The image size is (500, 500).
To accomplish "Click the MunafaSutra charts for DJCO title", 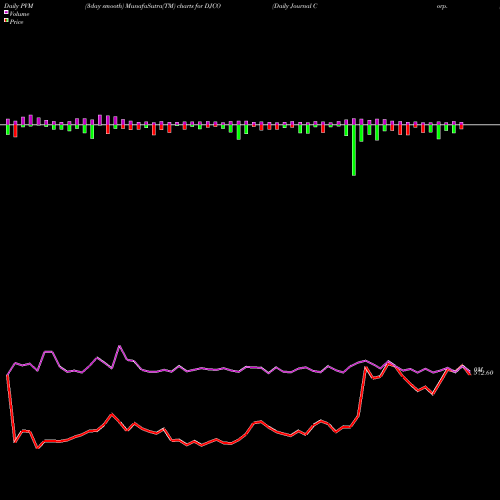I will coord(153,6).
